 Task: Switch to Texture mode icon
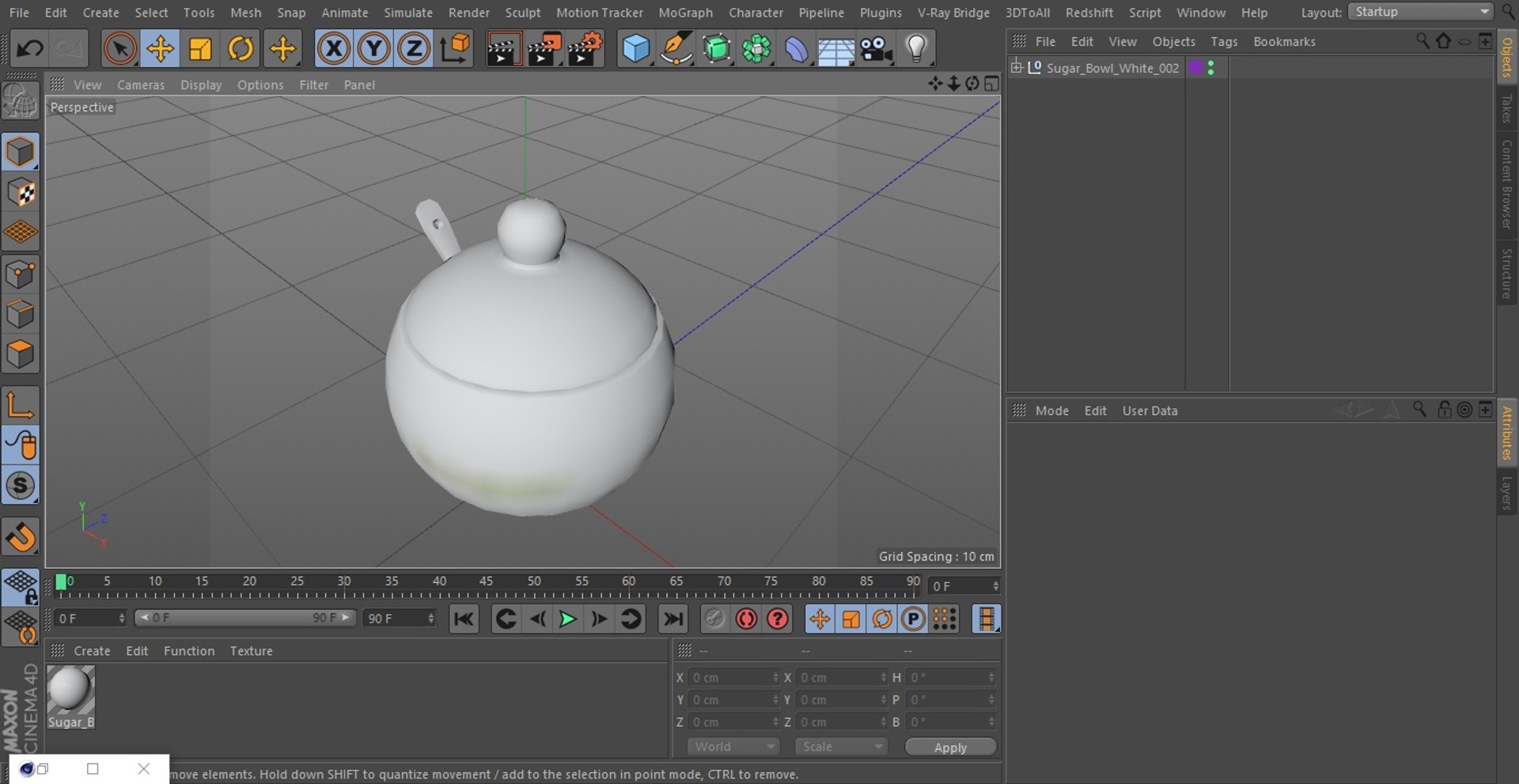click(21, 192)
